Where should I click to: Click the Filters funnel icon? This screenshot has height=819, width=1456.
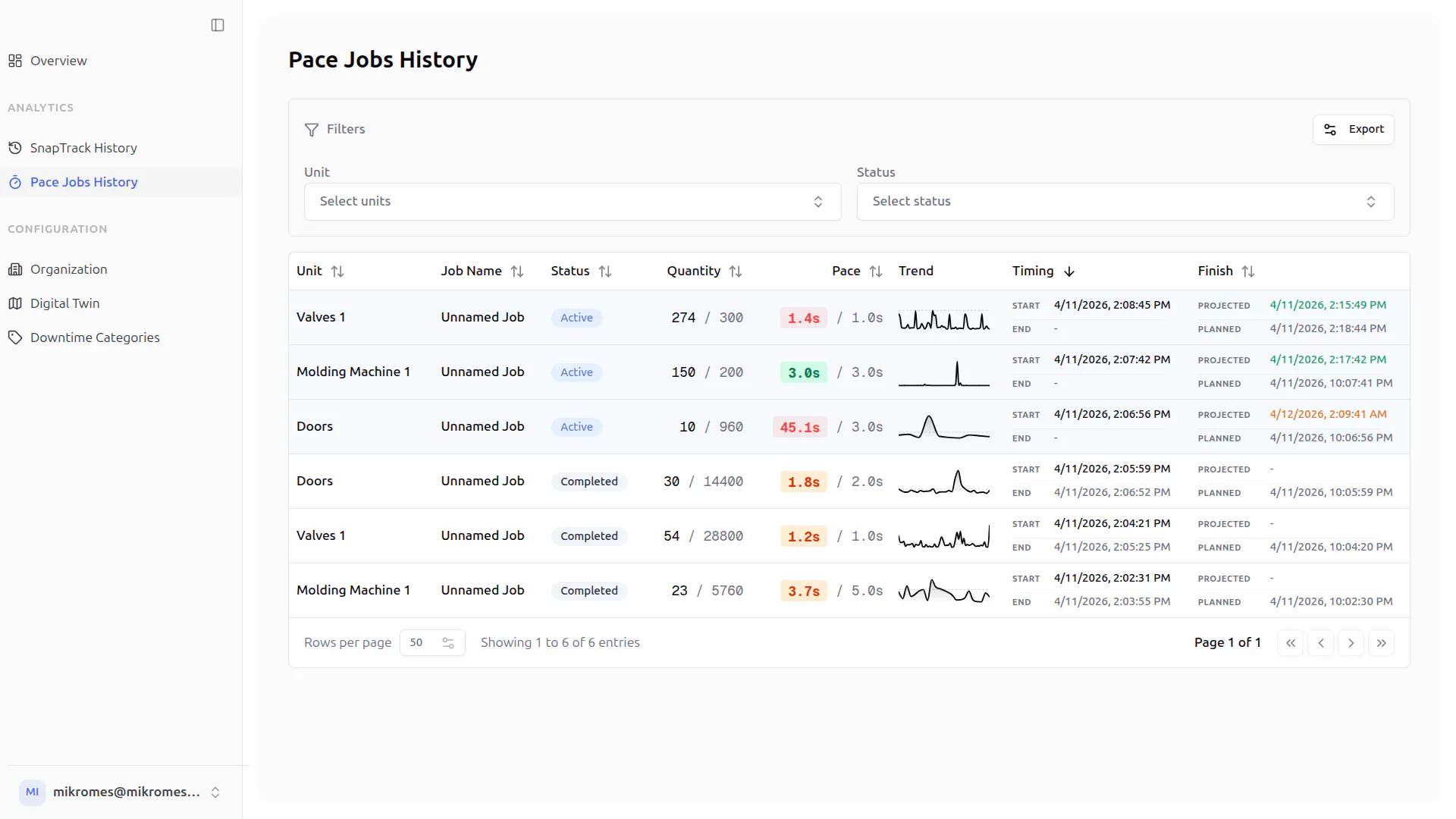(312, 130)
